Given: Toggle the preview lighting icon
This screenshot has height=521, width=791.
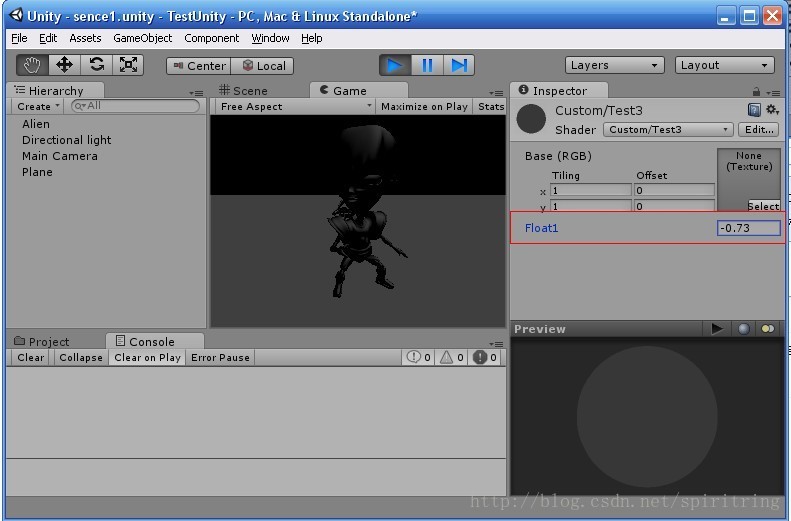Looking at the screenshot, I should point(767,329).
